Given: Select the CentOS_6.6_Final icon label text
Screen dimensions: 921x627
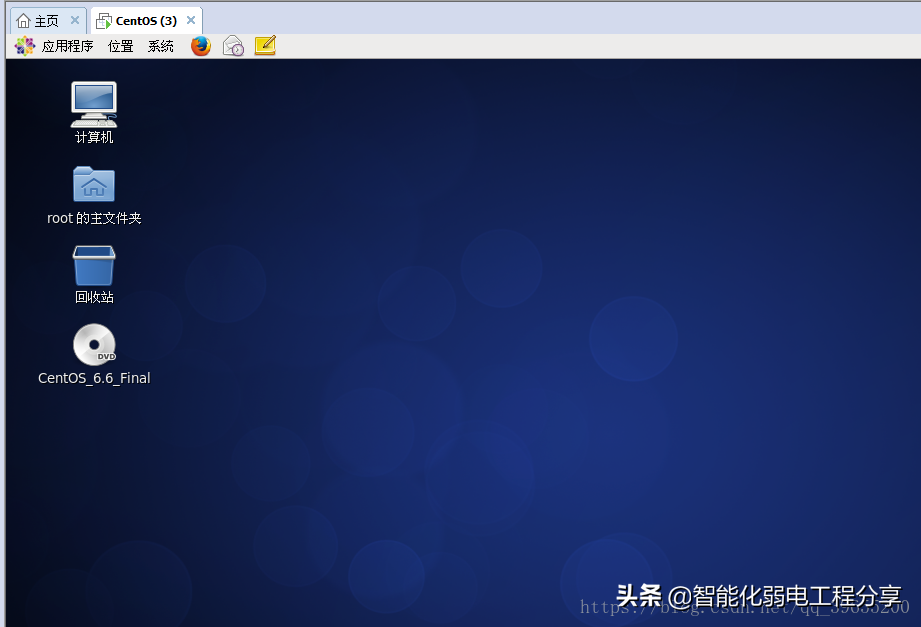Looking at the screenshot, I should tap(93, 378).
